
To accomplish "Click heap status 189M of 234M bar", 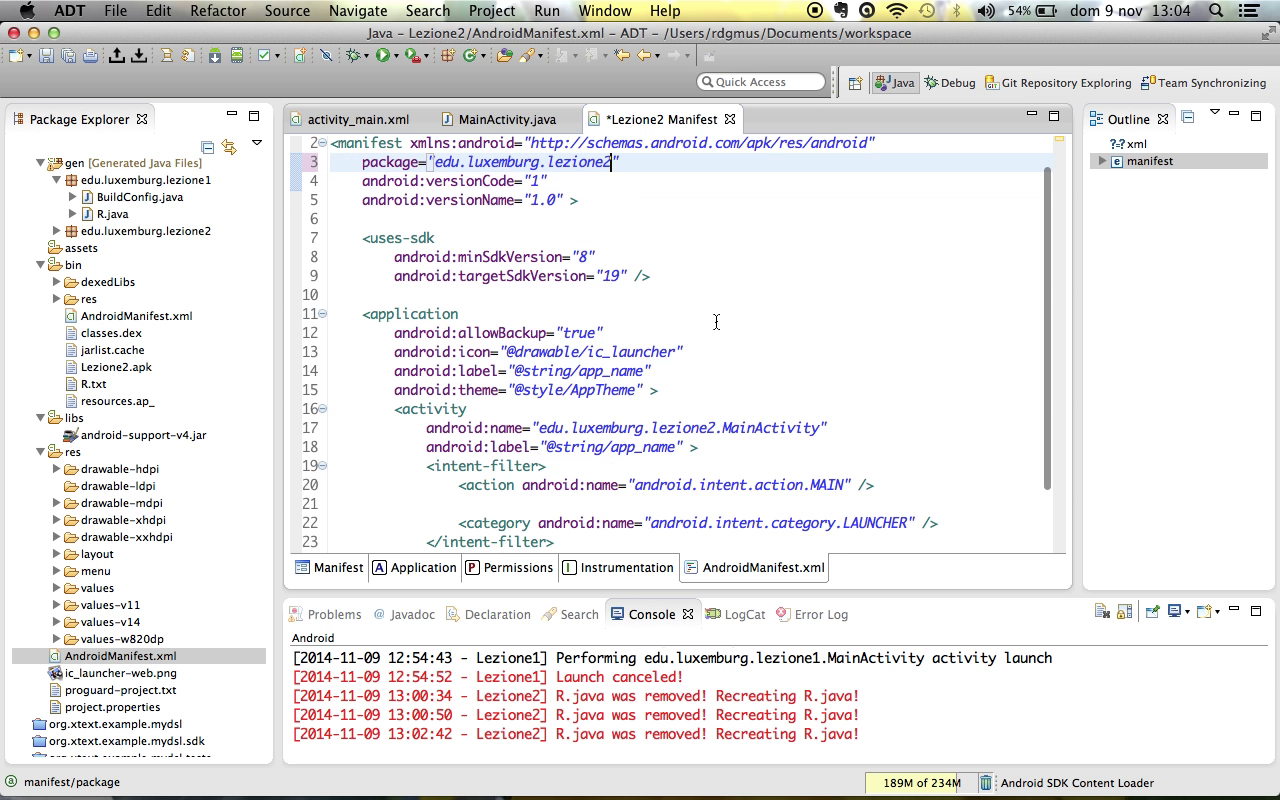I will (x=920, y=783).
